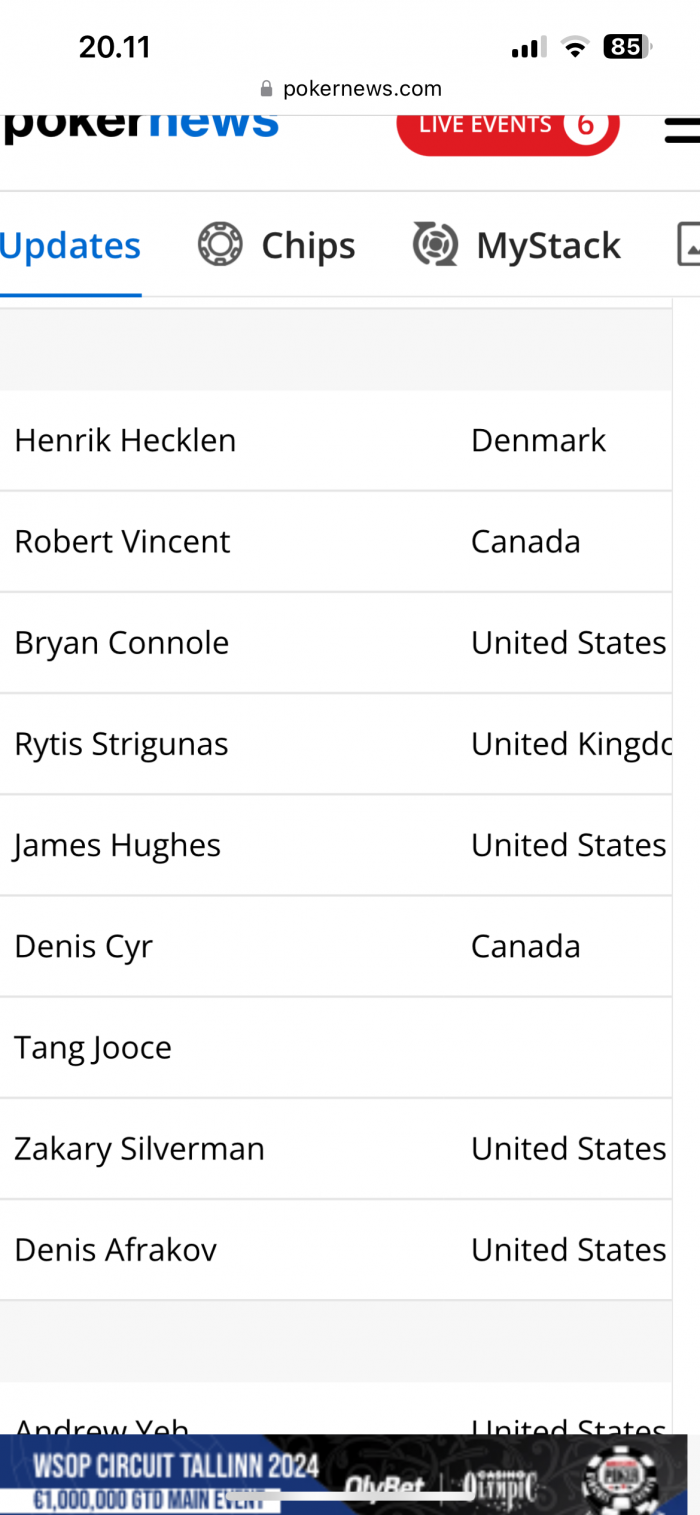Open the LIVE EVENTS button
The width and height of the screenshot is (700, 1515).
click(508, 126)
